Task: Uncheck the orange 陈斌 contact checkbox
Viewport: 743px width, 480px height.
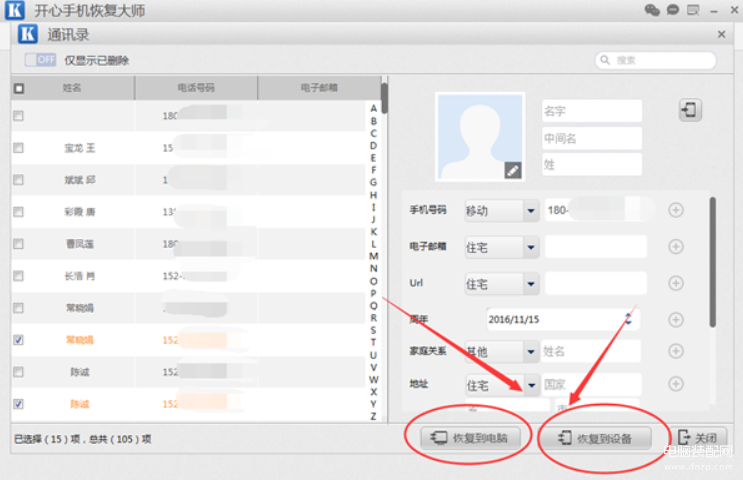Action: [x=18, y=404]
